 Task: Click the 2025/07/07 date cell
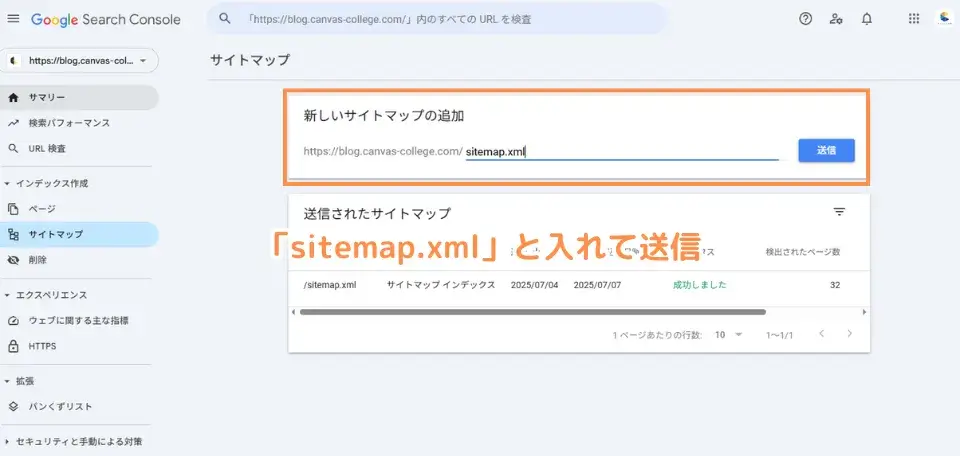pyautogui.click(x=598, y=285)
